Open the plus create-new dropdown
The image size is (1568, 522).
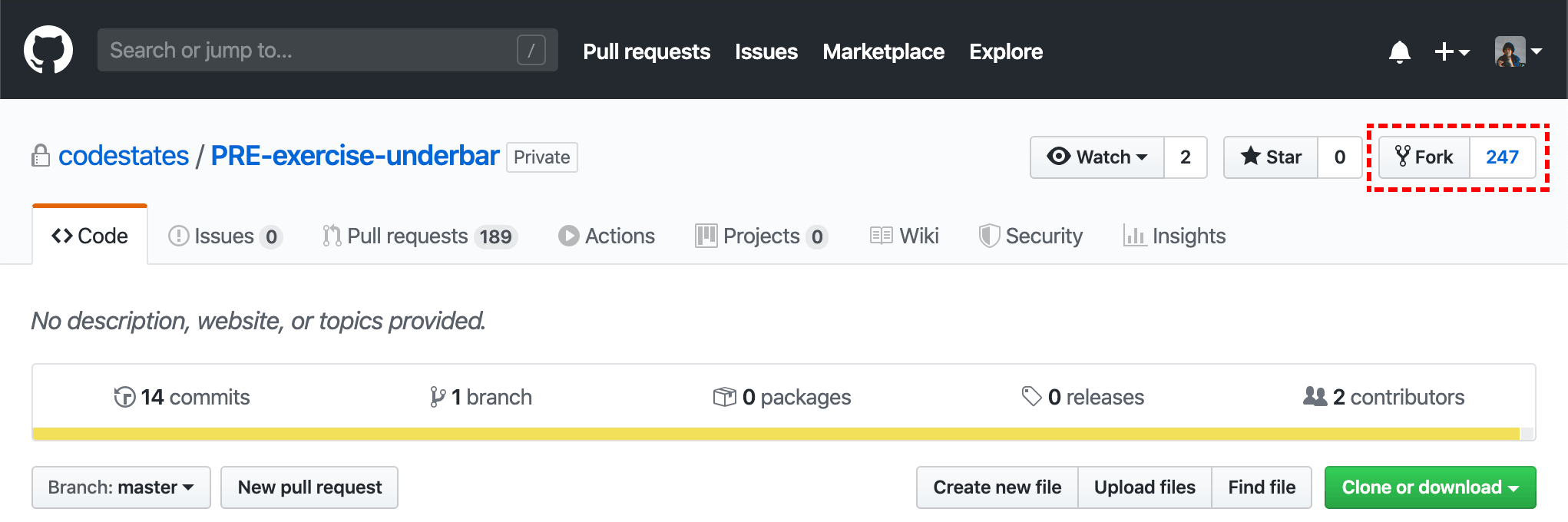tap(1451, 51)
